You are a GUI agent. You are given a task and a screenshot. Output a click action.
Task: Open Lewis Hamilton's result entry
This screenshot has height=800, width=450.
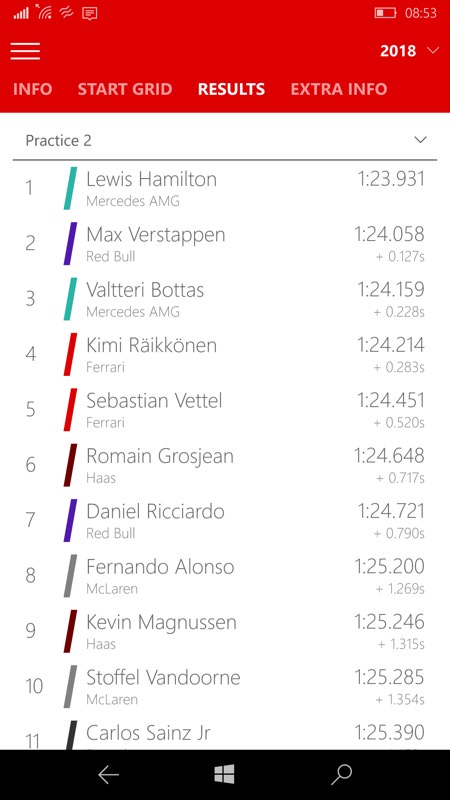coord(225,188)
